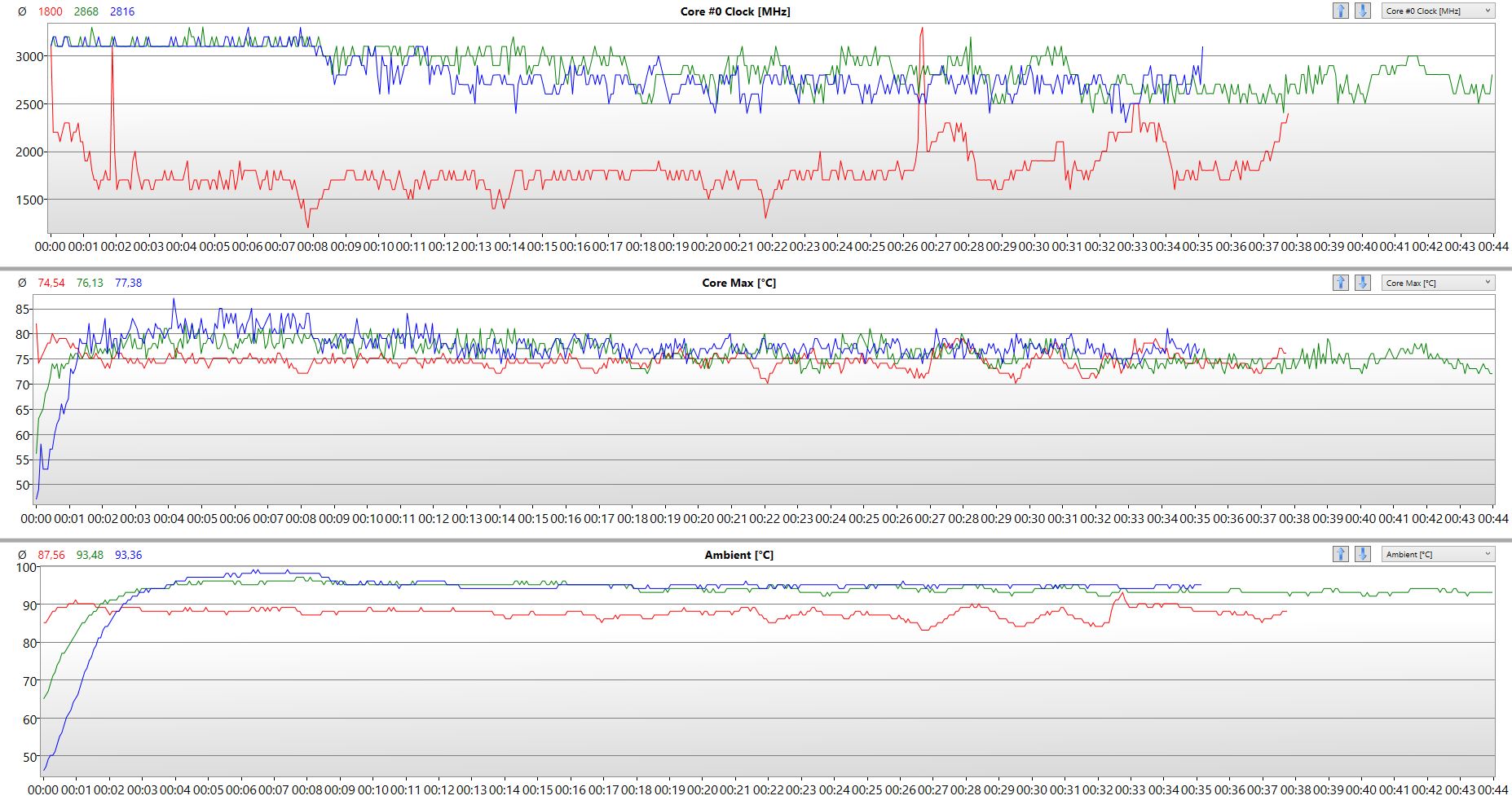The image size is (1512, 809).
Task: Select the green average value 2868
Action: point(86,11)
